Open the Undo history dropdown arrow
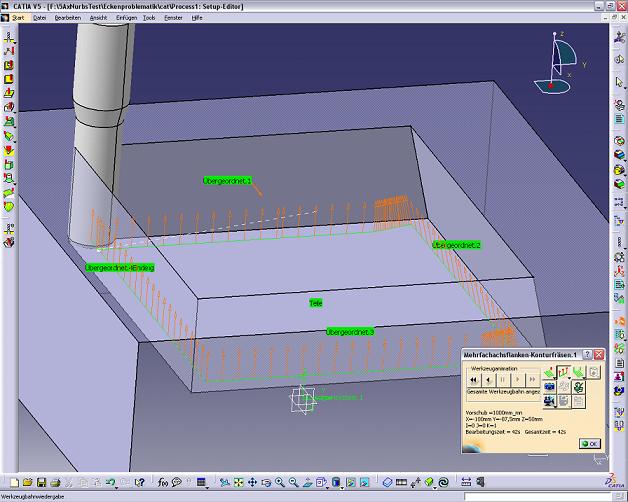The height and width of the screenshot is (502, 628). pos(116,488)
